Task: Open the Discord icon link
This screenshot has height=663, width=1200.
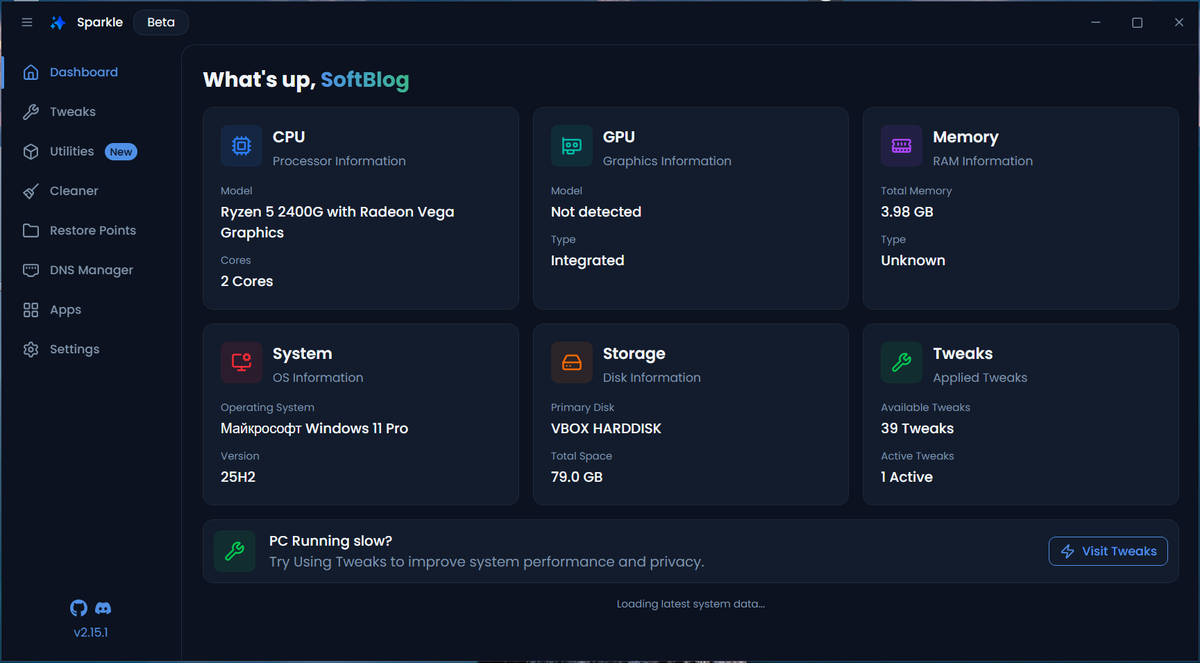Action: pos(103,608)
